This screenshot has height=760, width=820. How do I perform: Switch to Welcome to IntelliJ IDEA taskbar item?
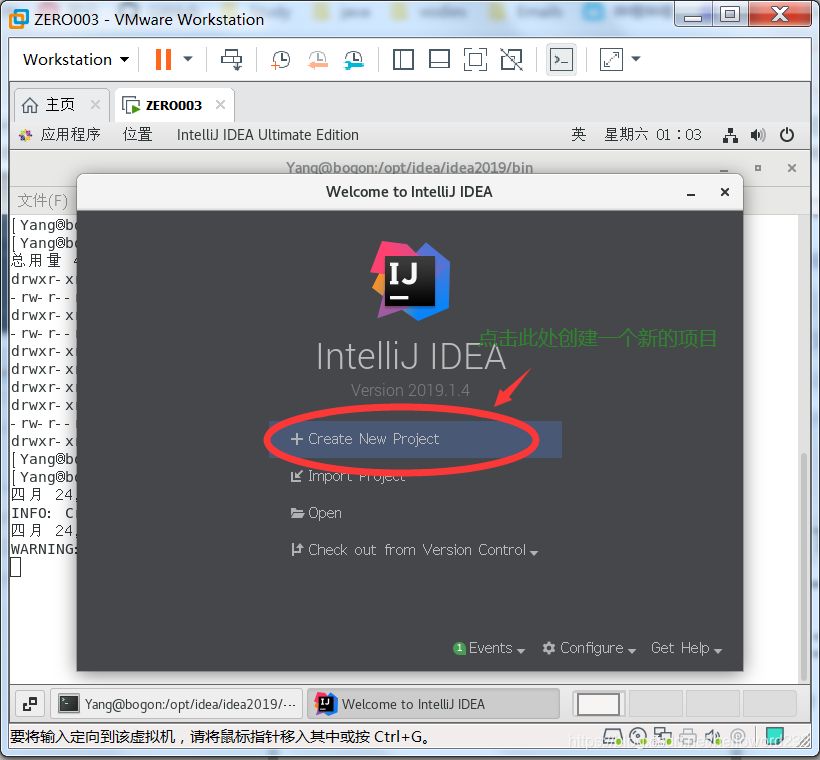coord(433,704)
